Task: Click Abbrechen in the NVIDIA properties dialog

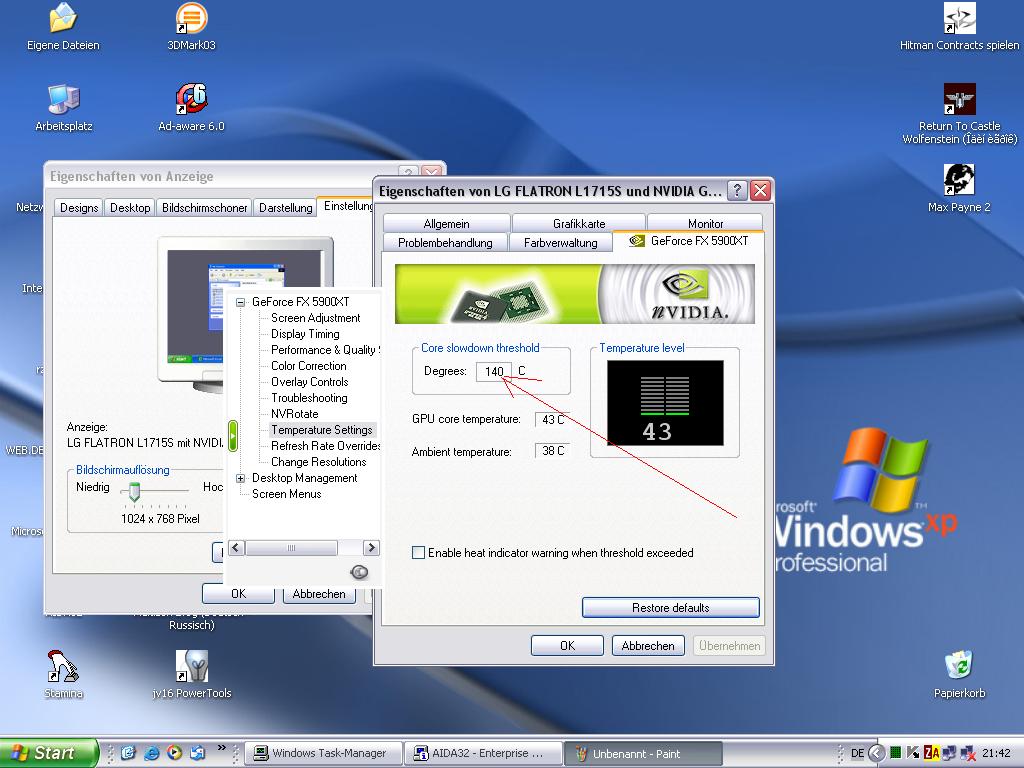Action: pyautogui.click(x=648, y=645)
